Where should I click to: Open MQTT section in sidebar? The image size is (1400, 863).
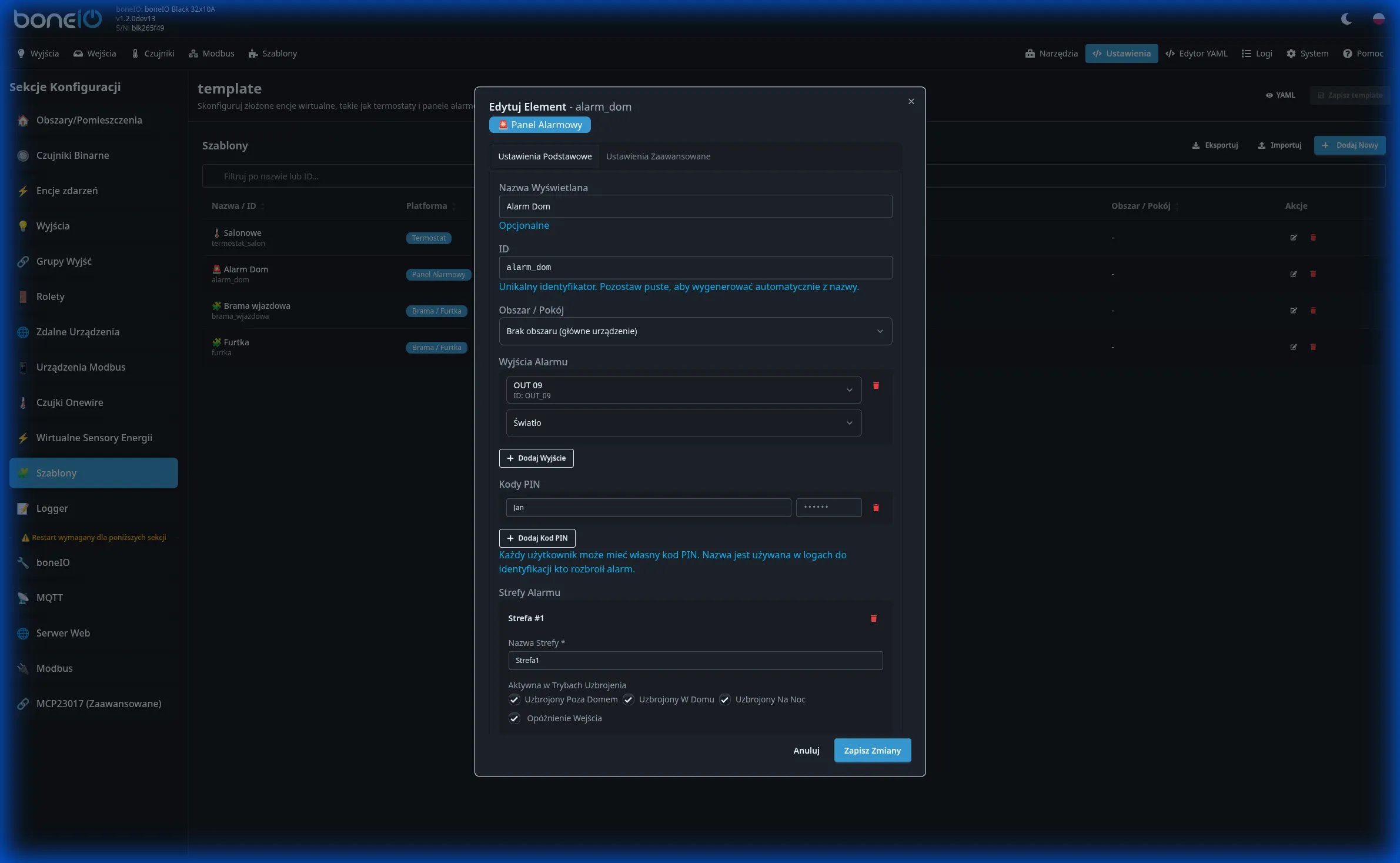point(49,598)
